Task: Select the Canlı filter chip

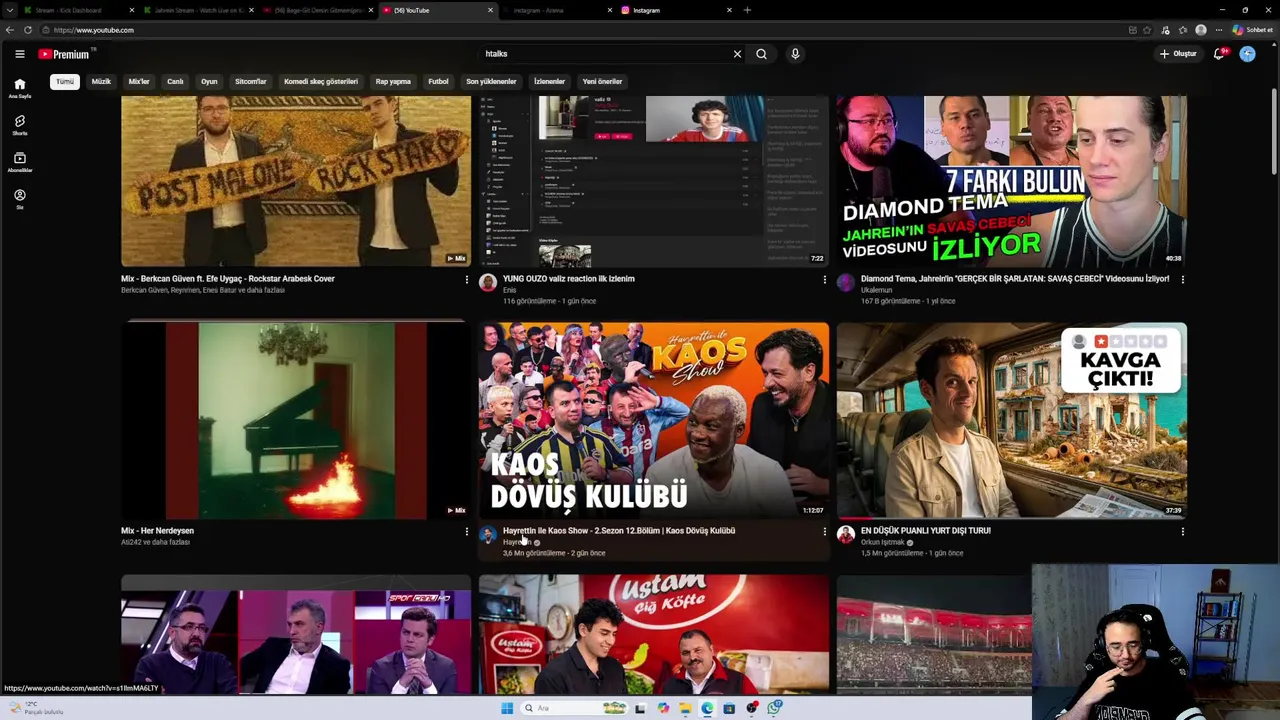Action: (x=175, y=81)
